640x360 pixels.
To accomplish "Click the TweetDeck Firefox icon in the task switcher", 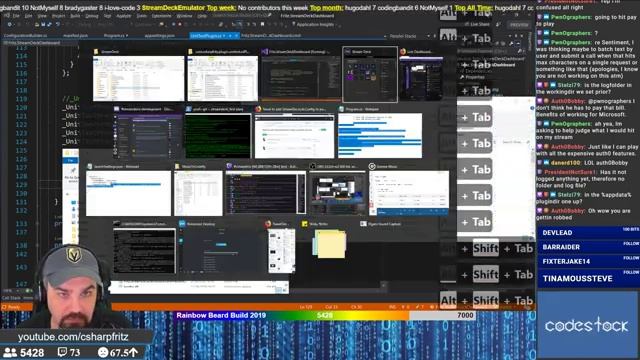I will pyautogui.click(x=268, y=224).
